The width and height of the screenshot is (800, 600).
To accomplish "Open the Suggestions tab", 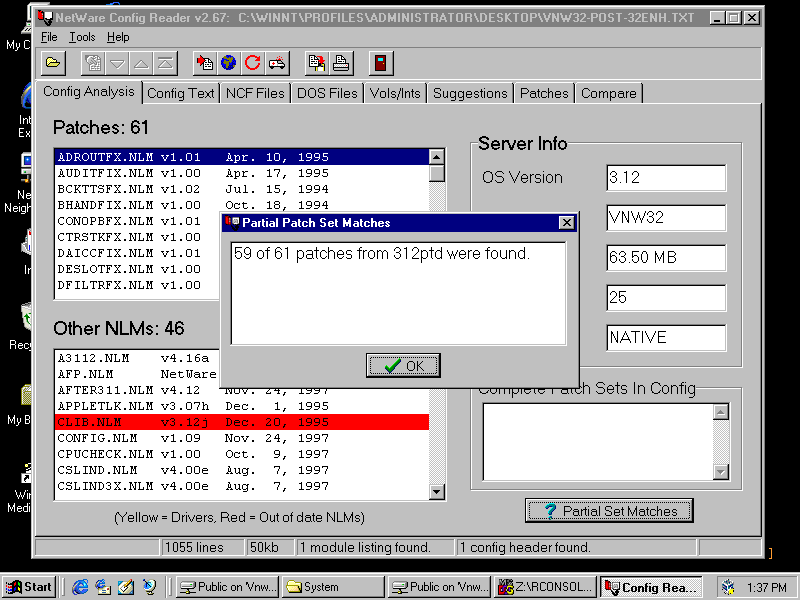I will [470, 93].
